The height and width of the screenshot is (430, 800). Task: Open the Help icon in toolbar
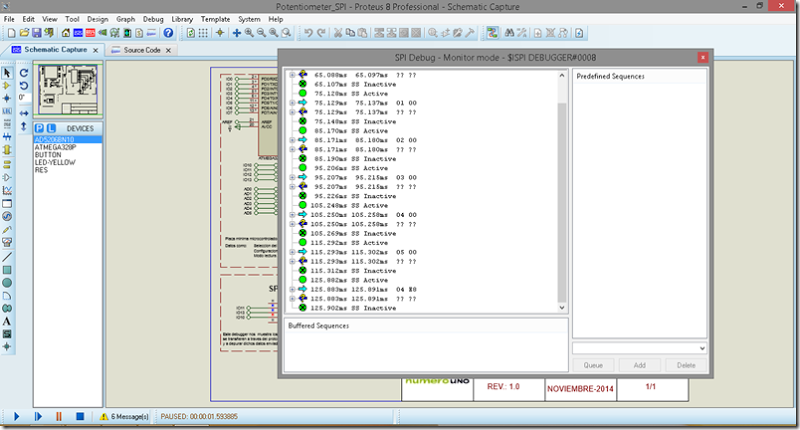pos(168,33)
